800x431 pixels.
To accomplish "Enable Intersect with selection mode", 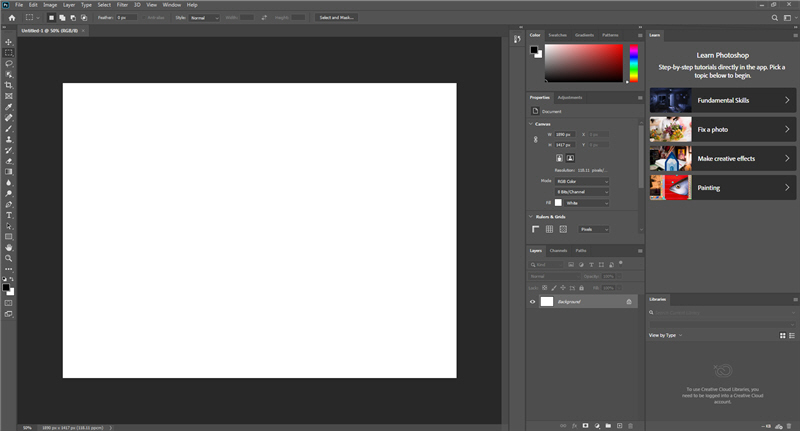I will [x=84, y=17].
